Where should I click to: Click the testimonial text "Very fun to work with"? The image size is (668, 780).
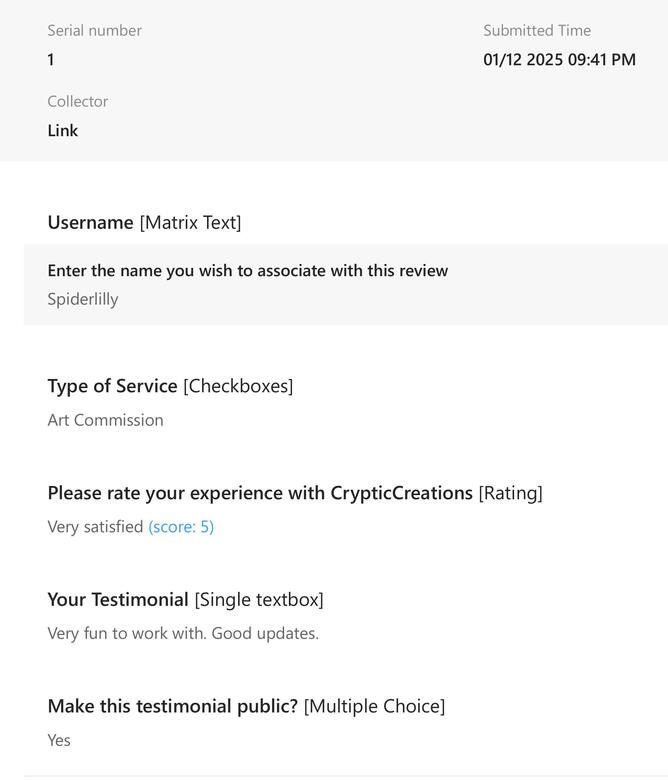tap(125, 634)
